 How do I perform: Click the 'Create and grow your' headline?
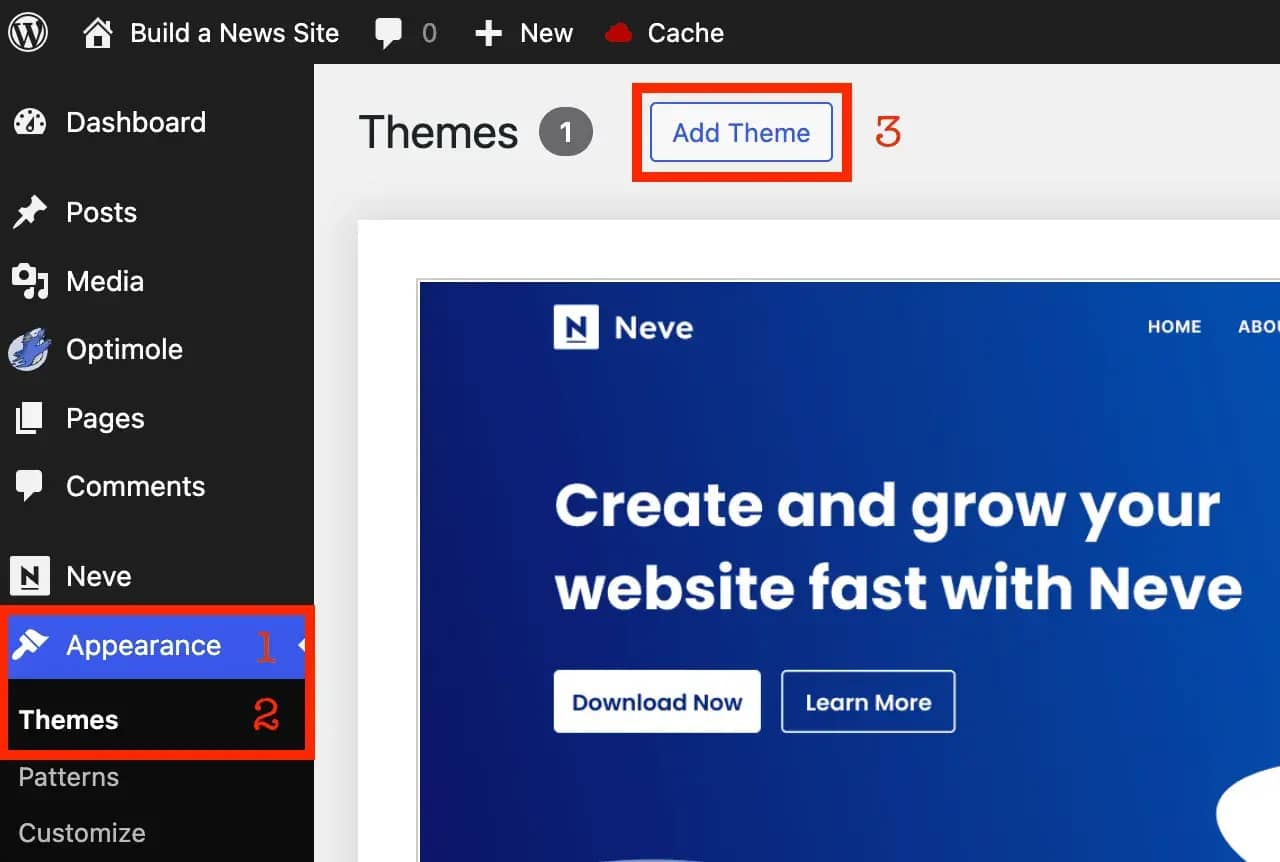point(887,507)
